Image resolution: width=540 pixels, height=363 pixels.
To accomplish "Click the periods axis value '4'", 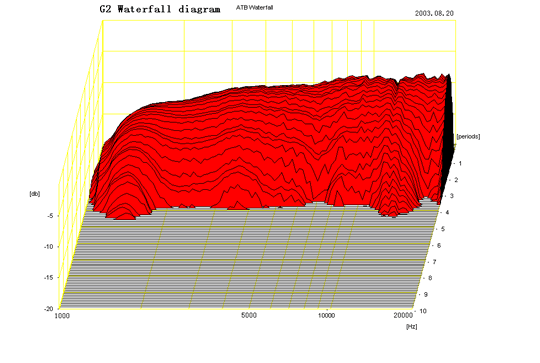I will [447, 212].
